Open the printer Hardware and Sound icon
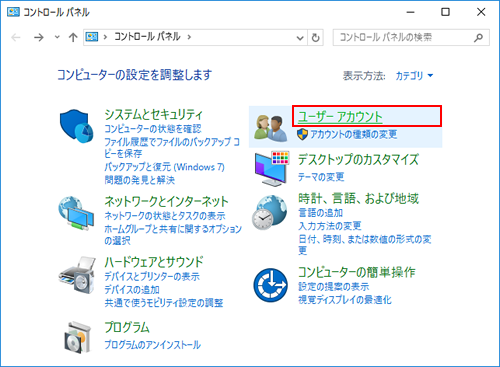 tap(77, 275)
